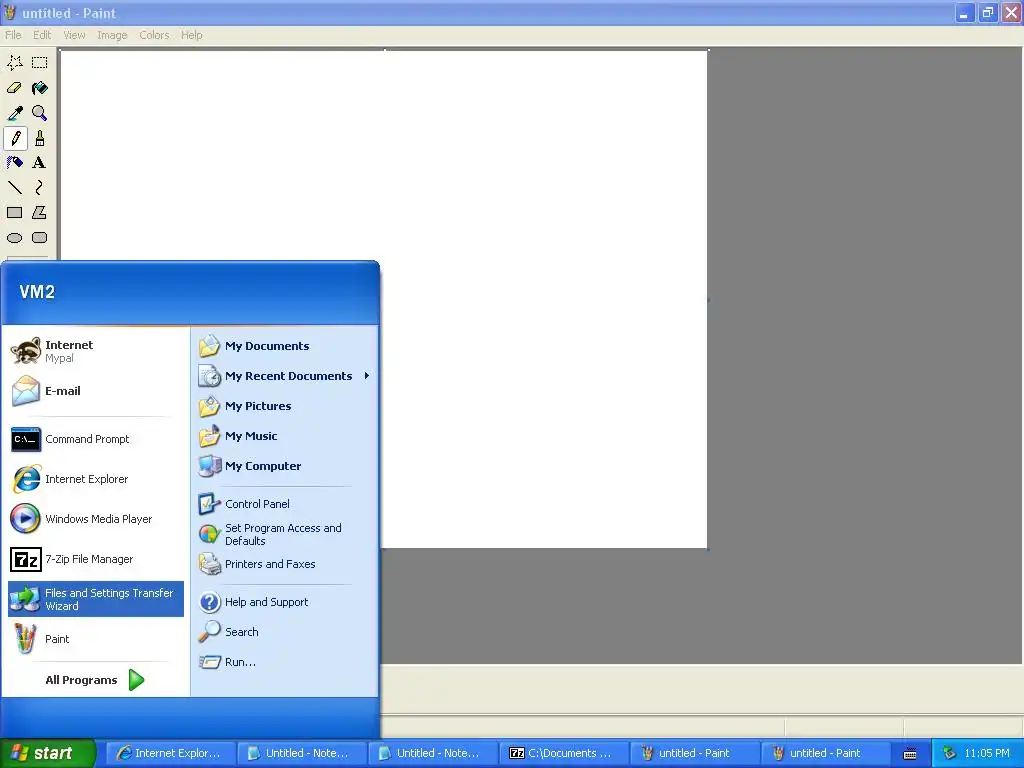
Task: Open Set Program Access and Defaults
Action: [x=285, y=534]
